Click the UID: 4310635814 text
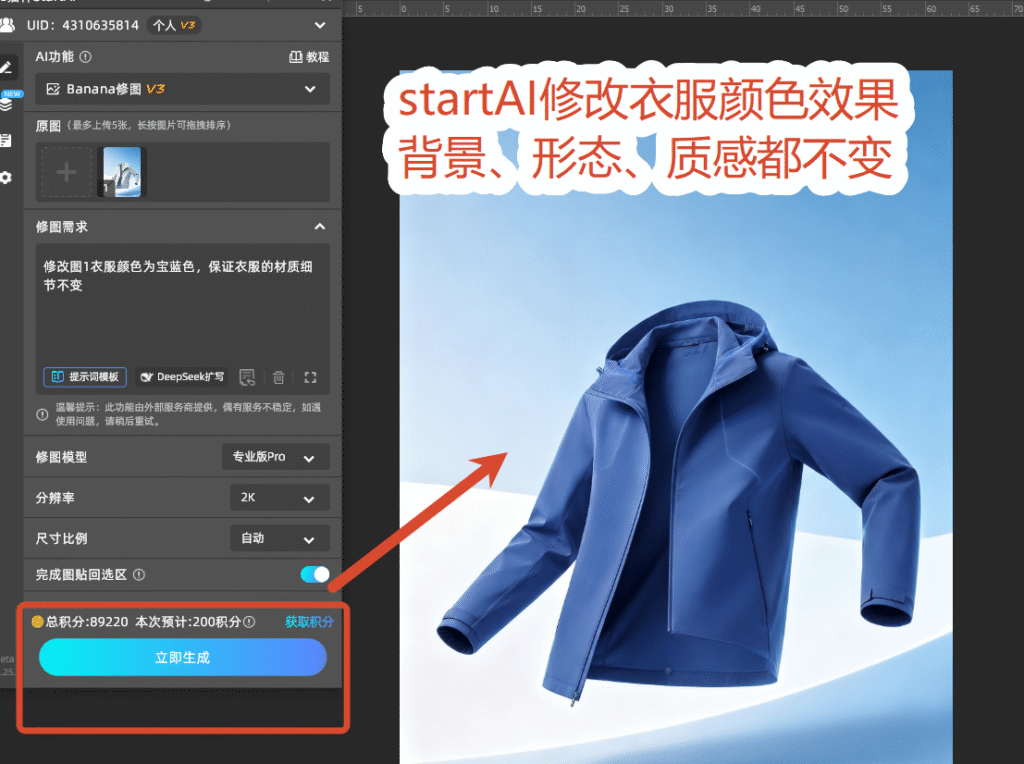Image resolution: width=1024 pixels, height=764 pixels. pos(83,25)
